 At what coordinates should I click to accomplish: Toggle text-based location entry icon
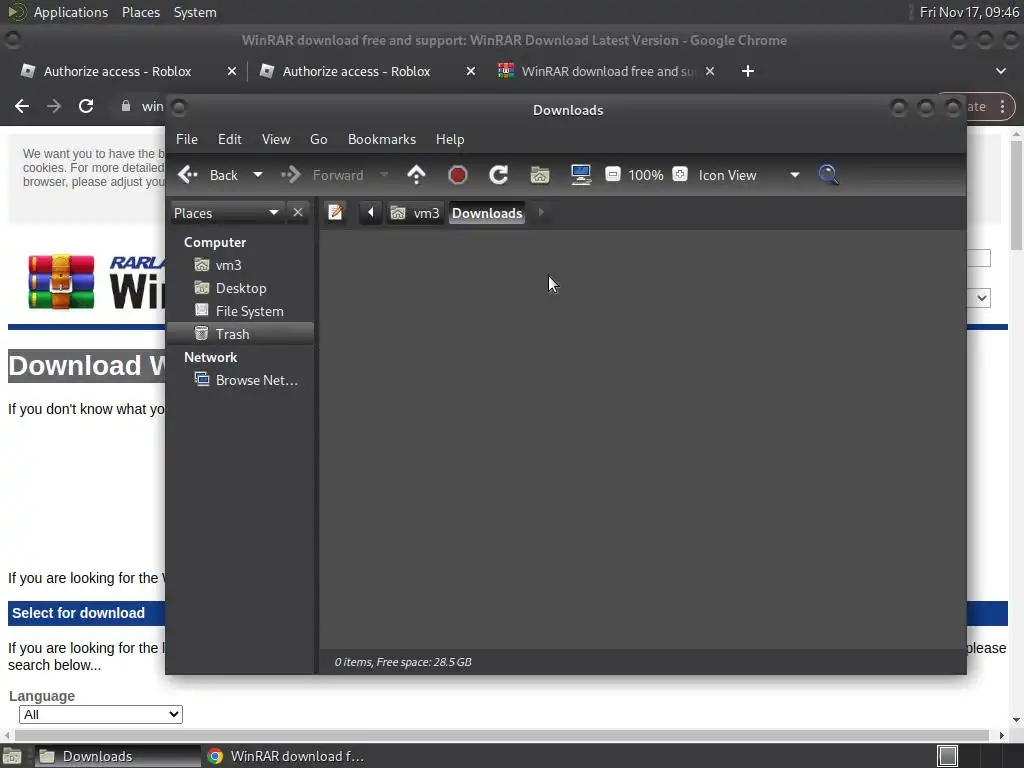tap(335, 212)
